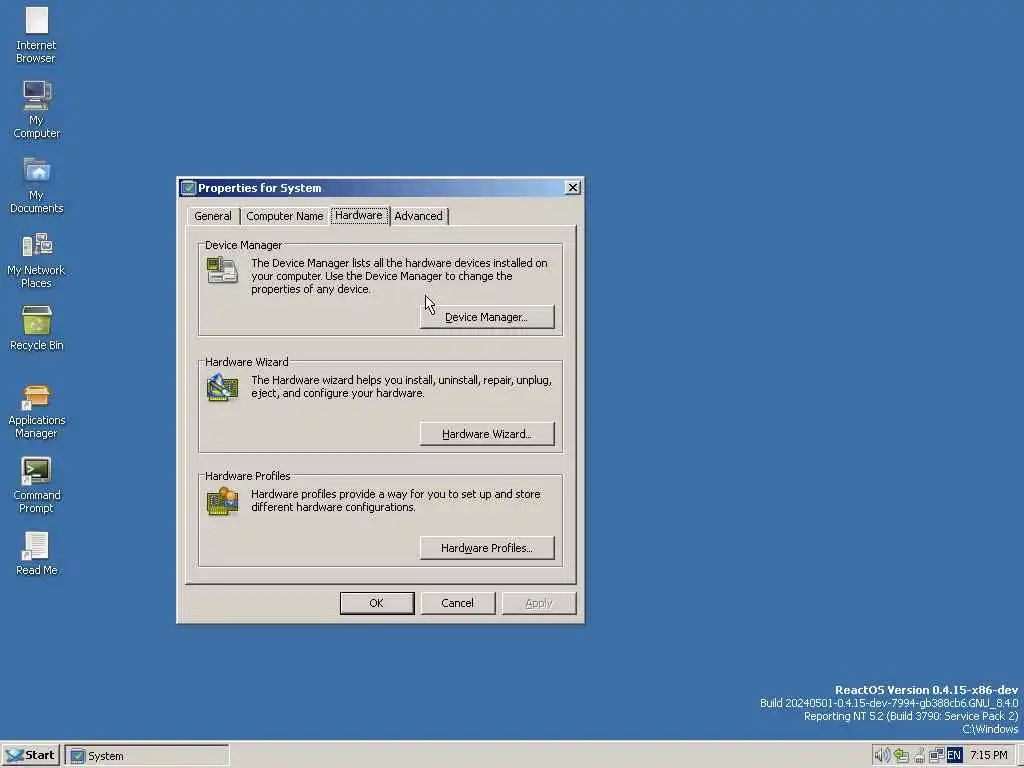Click the Device Manager group label
The width and height of the screenshot is (1024, 768).
pos(243,245)
